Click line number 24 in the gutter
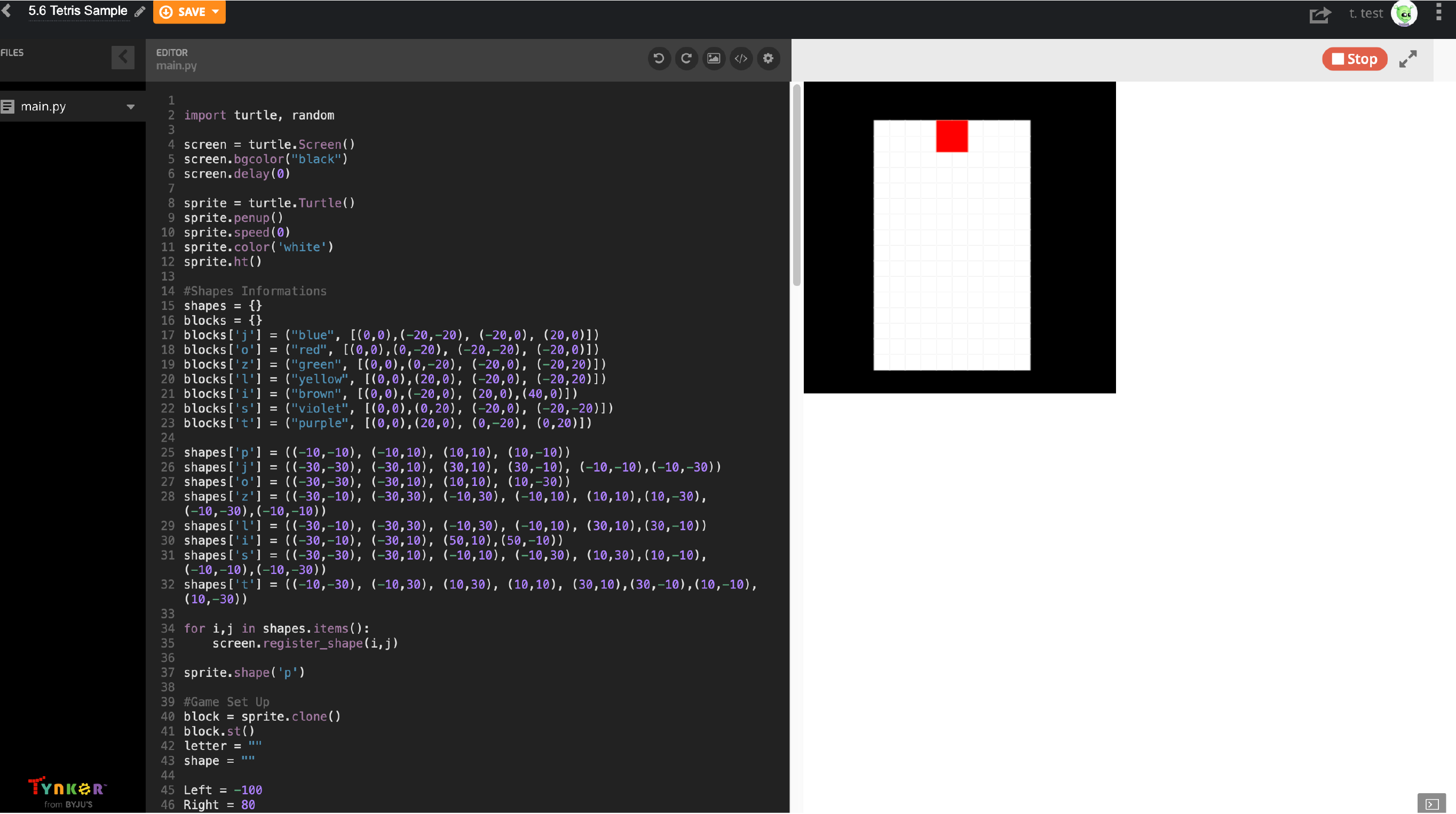Viewport: 1456px width, 814px height. [168, 438]
